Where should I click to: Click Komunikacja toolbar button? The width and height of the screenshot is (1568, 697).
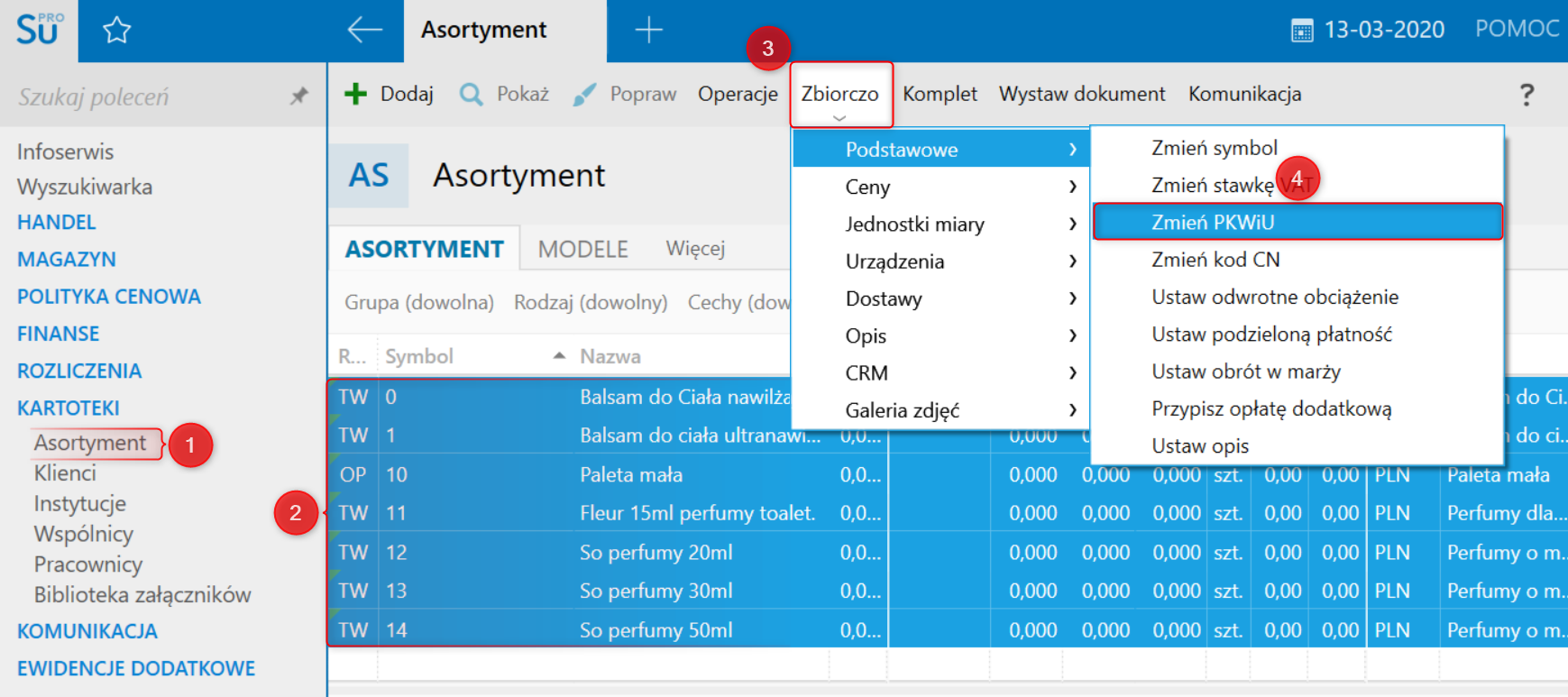[x=1244, y=94]
